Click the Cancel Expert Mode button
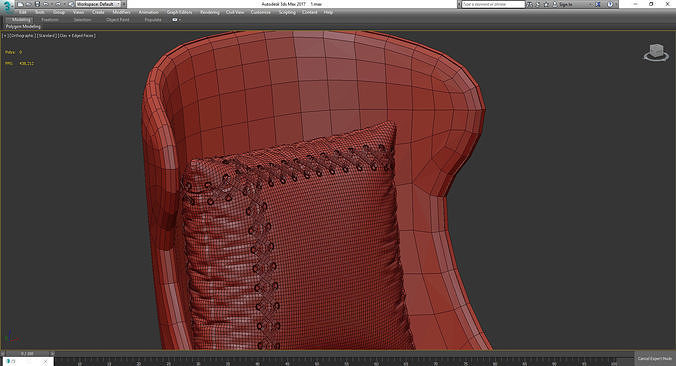This screenshot has width=676, height=366. pyautogui.click(x=655, y=359)
